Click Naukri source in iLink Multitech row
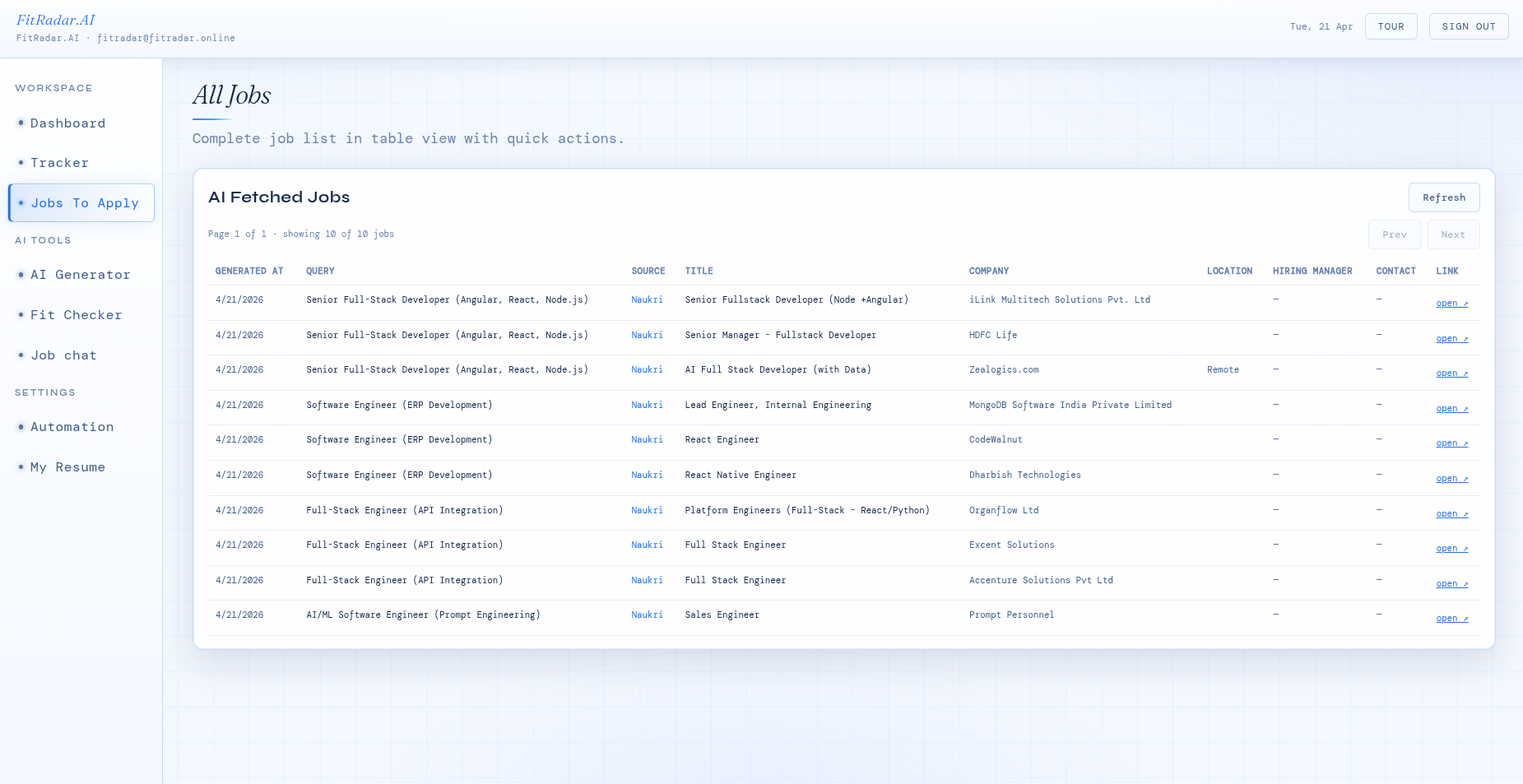 (x=647, y=299)
